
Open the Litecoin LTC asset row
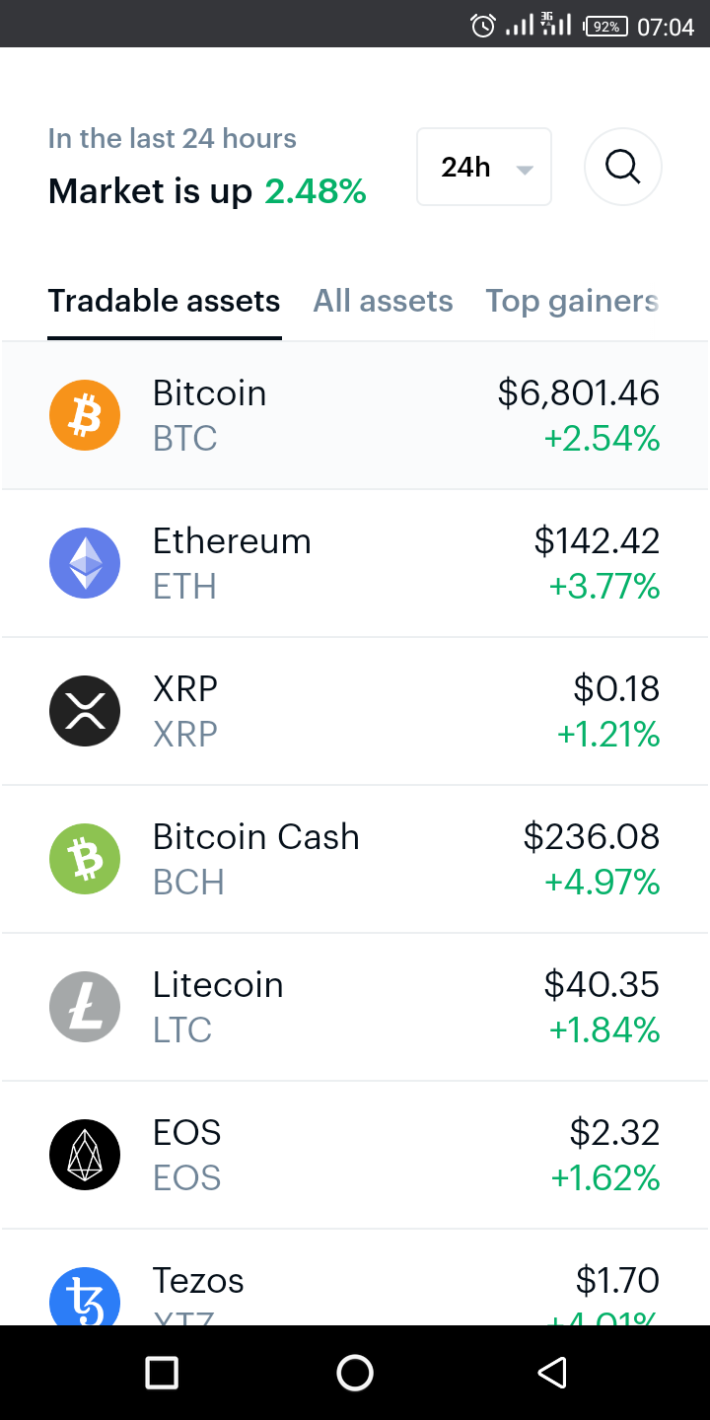tap(355, 1007)
